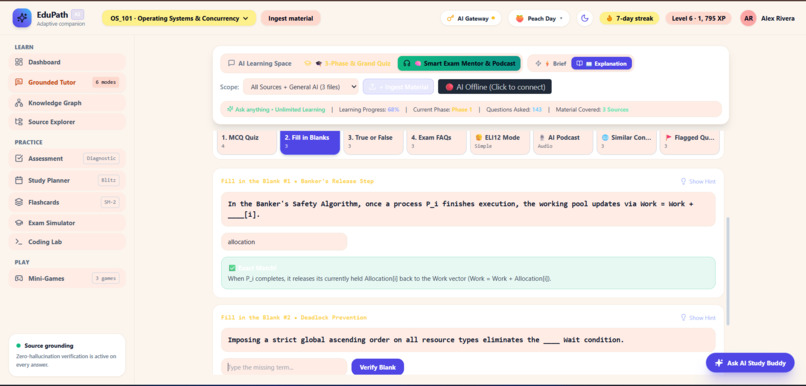
Task: Open Knowledge Graph in sidebar
Action: click(x=67, y=103)
